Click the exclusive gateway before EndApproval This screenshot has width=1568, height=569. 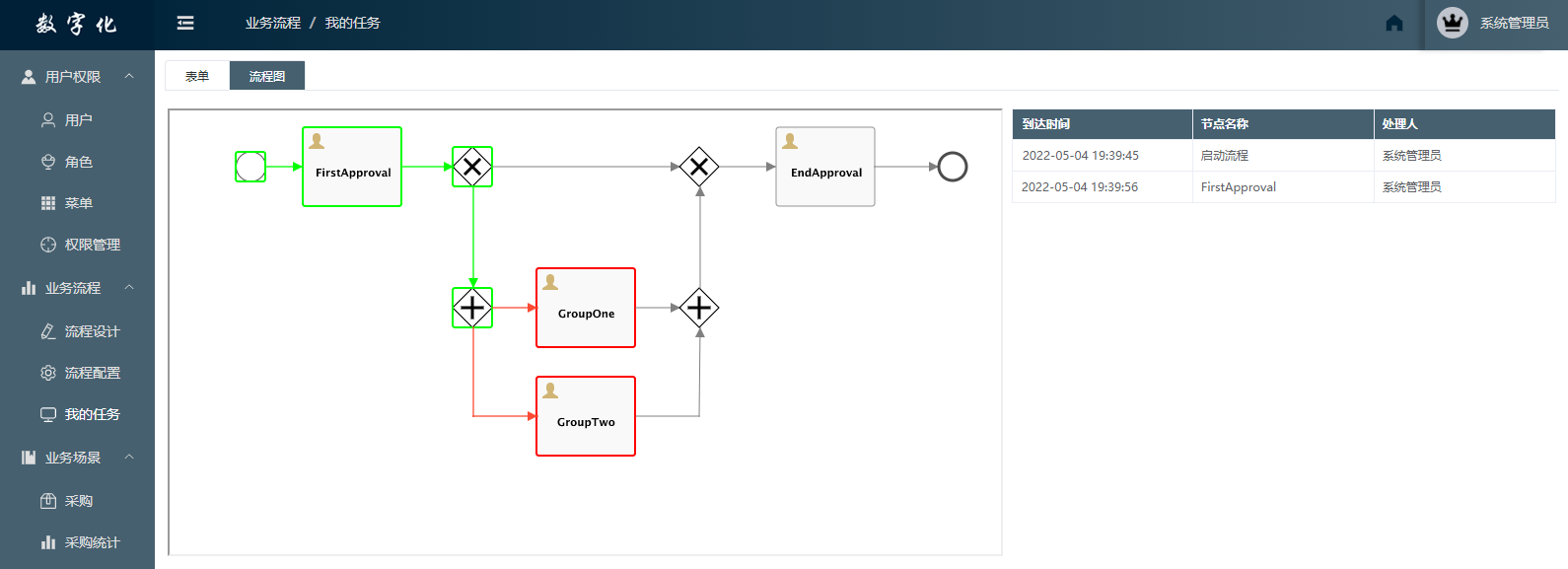coord(699,167)
